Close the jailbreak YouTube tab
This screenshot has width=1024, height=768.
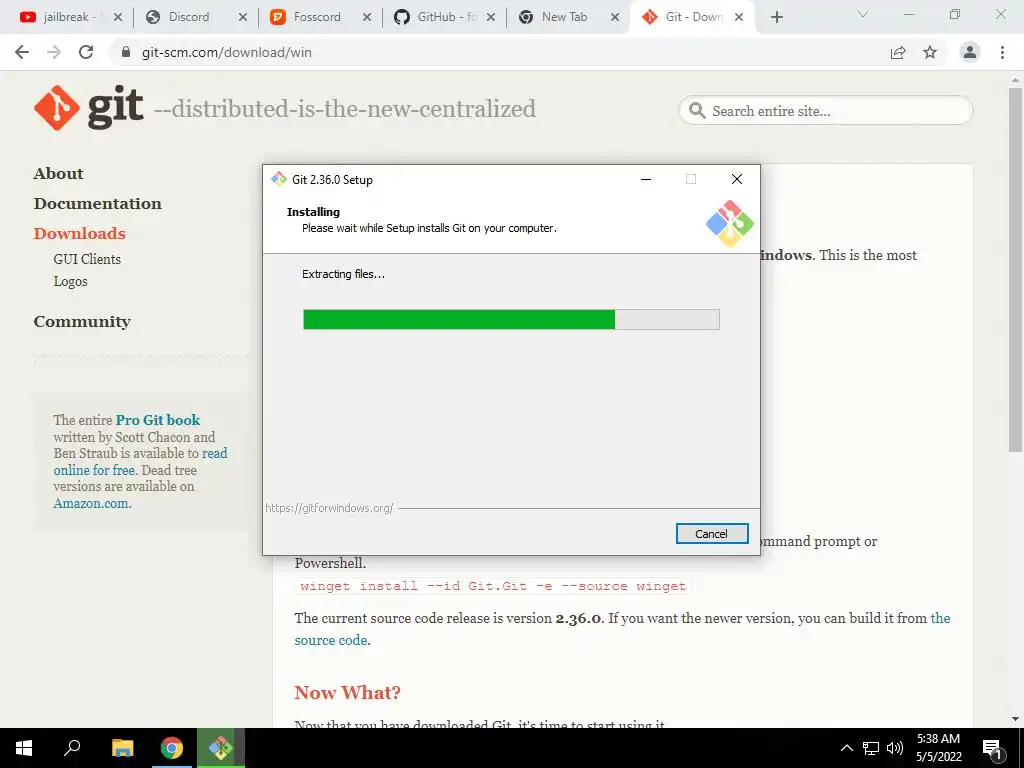[118, 18]
